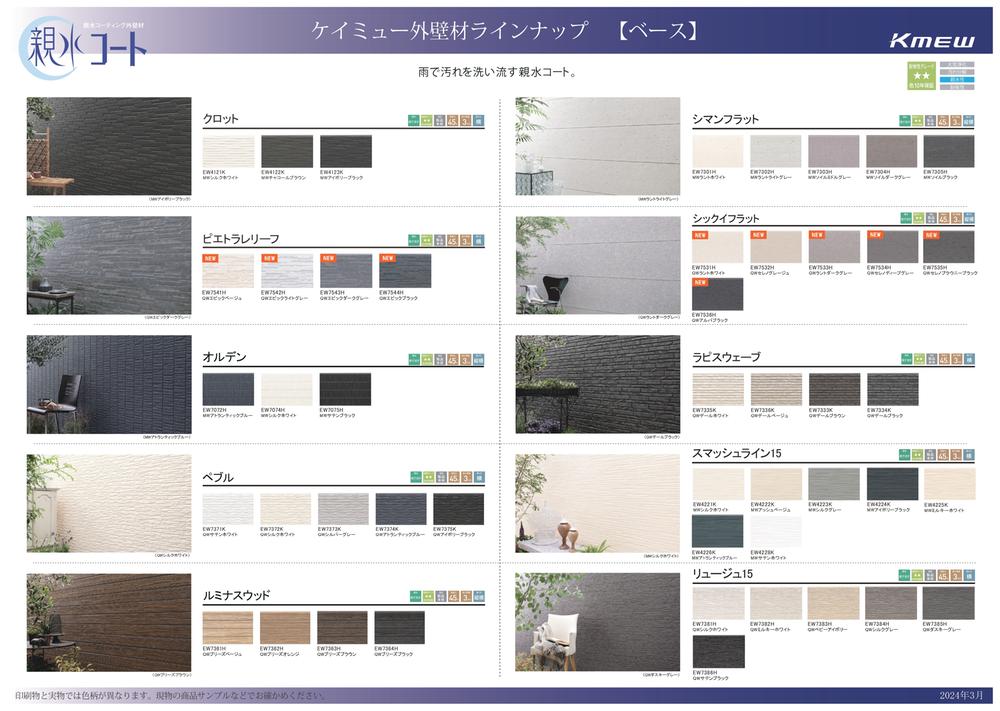Pick the dark gray EW7543H swatch

click(346, 271)
